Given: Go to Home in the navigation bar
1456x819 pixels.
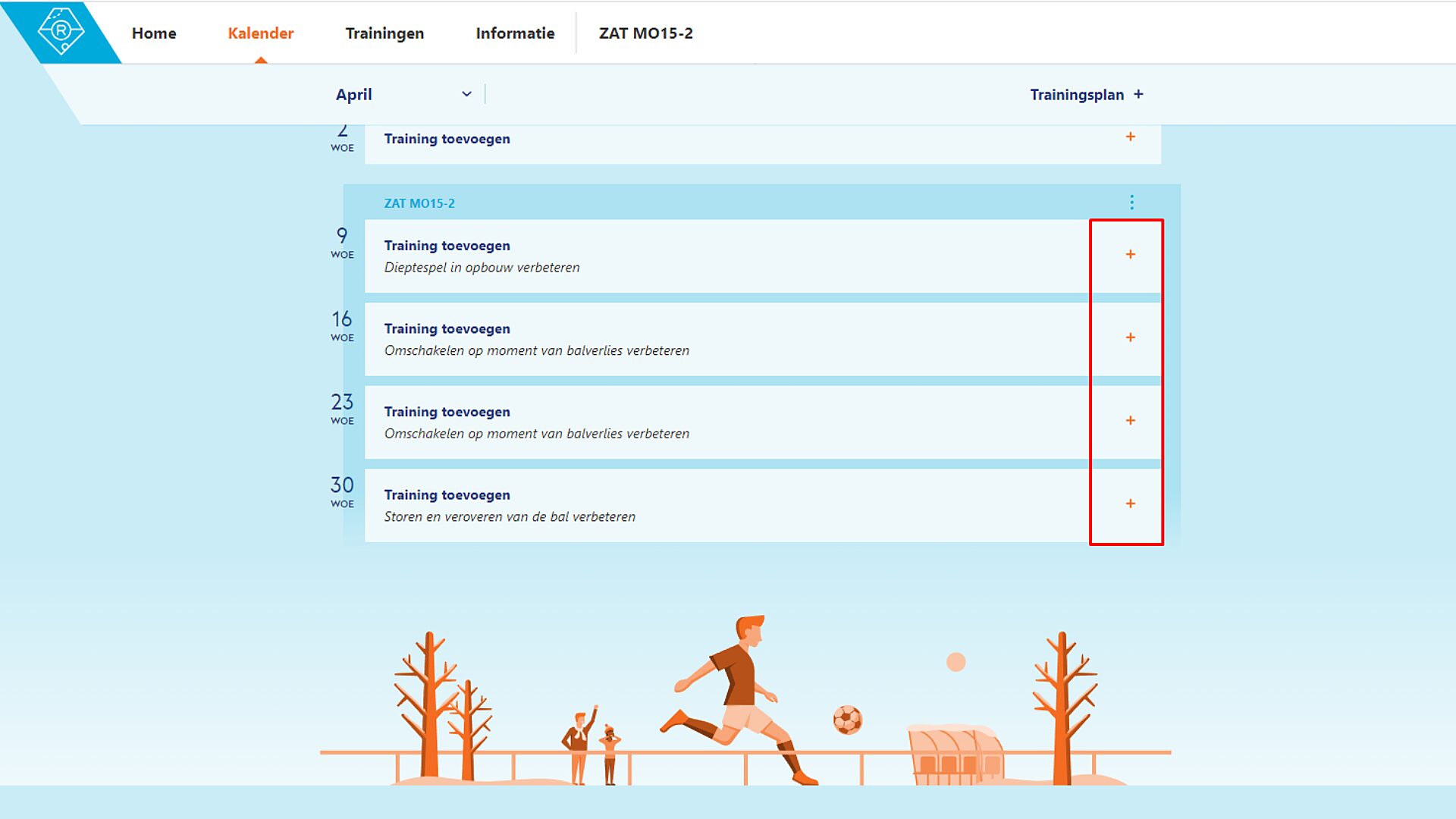Looking at the screenshot, I should pyautogui.click(x=154, y=33).
